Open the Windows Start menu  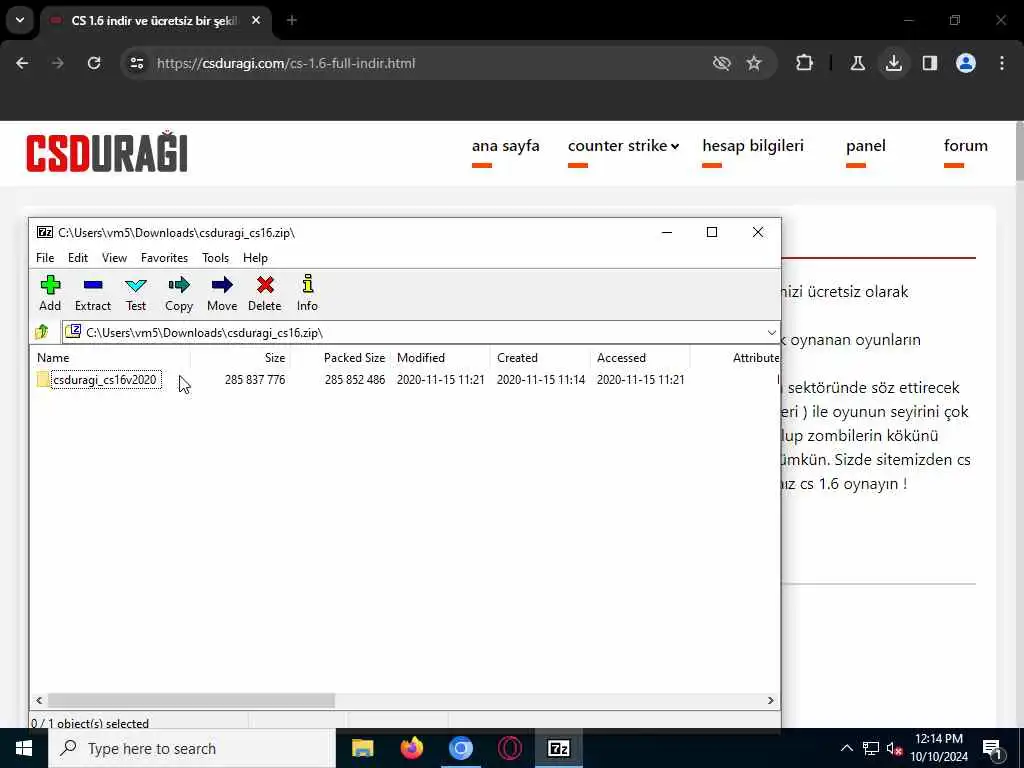[x=24, y=748]
